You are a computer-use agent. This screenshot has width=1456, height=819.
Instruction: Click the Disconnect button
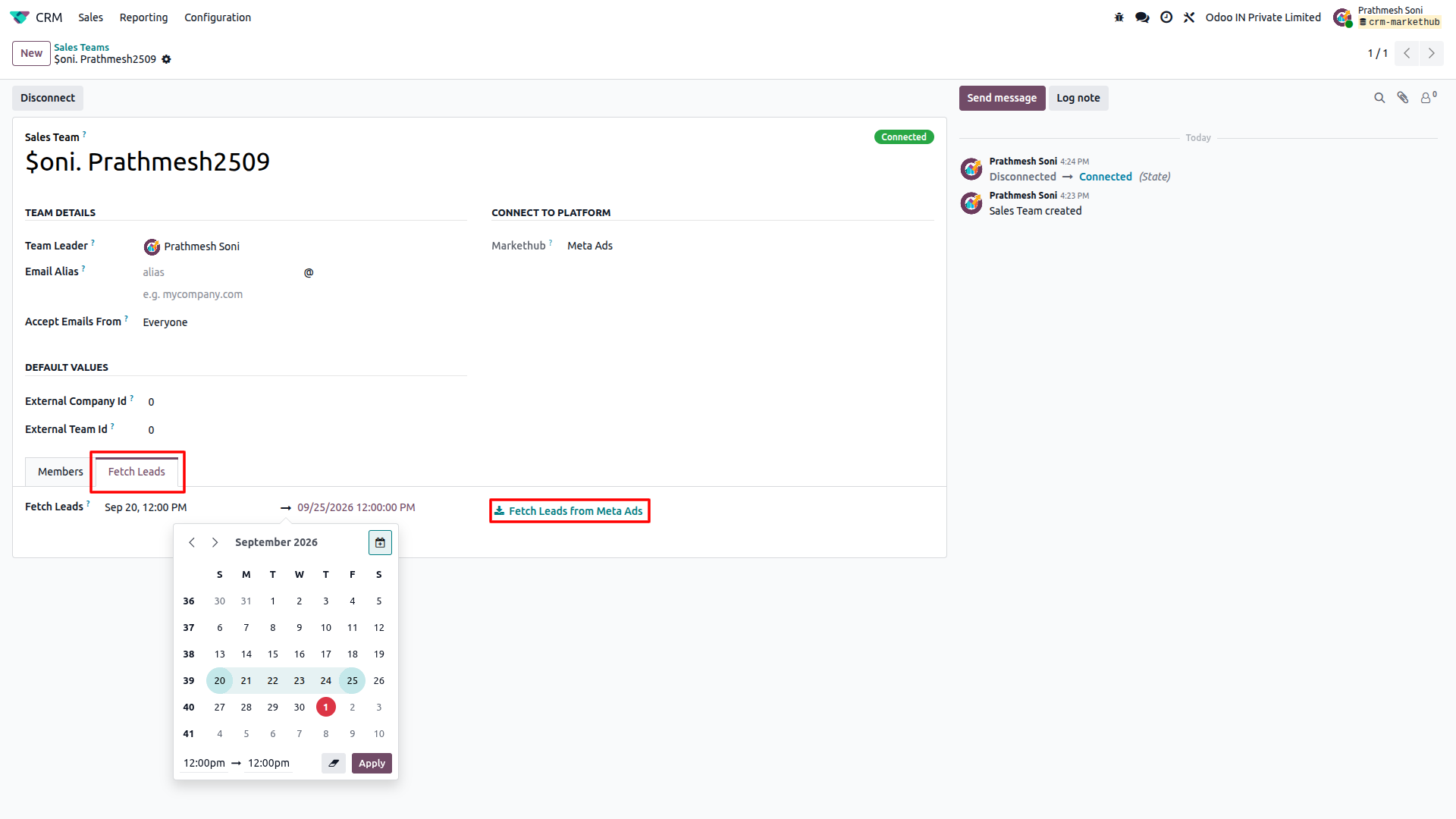pyautogui.click(x=48, y=98)
